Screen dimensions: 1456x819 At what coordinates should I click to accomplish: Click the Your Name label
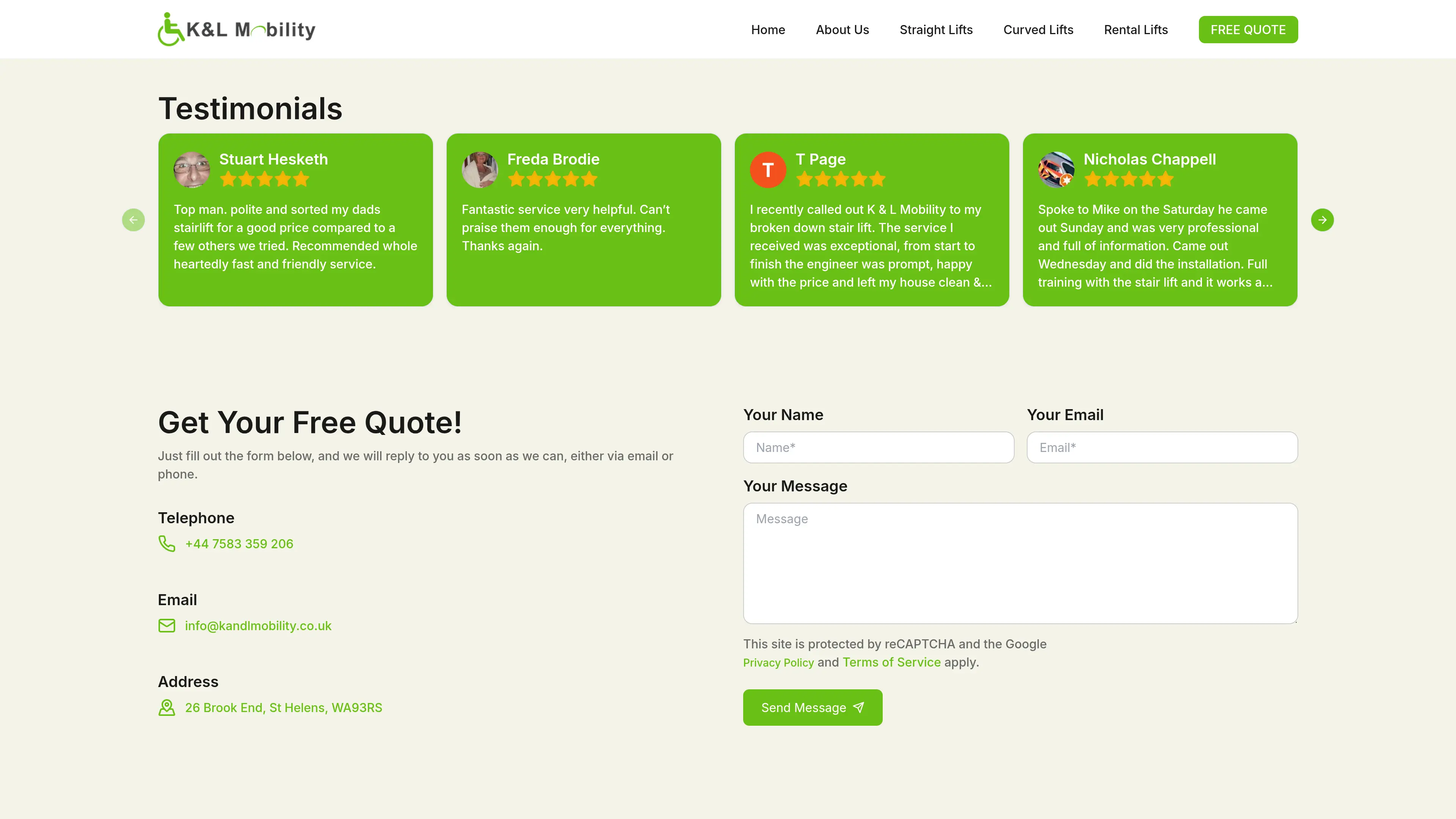[x=783, y=415]
